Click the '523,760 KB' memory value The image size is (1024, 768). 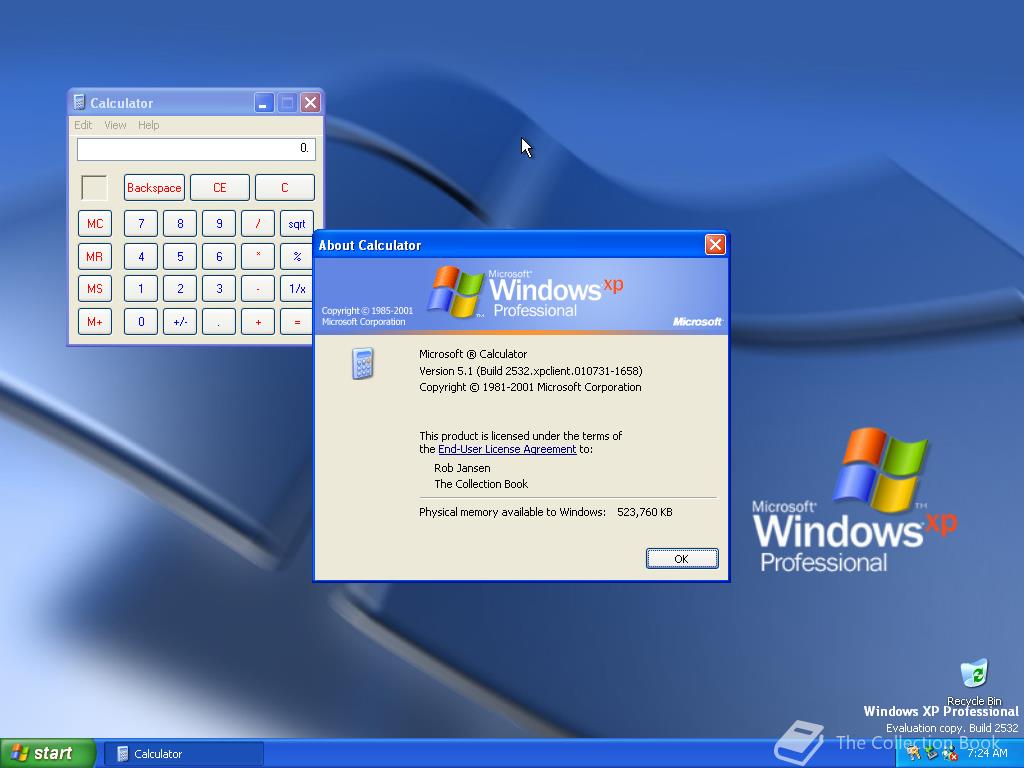(x=645, y=512)
